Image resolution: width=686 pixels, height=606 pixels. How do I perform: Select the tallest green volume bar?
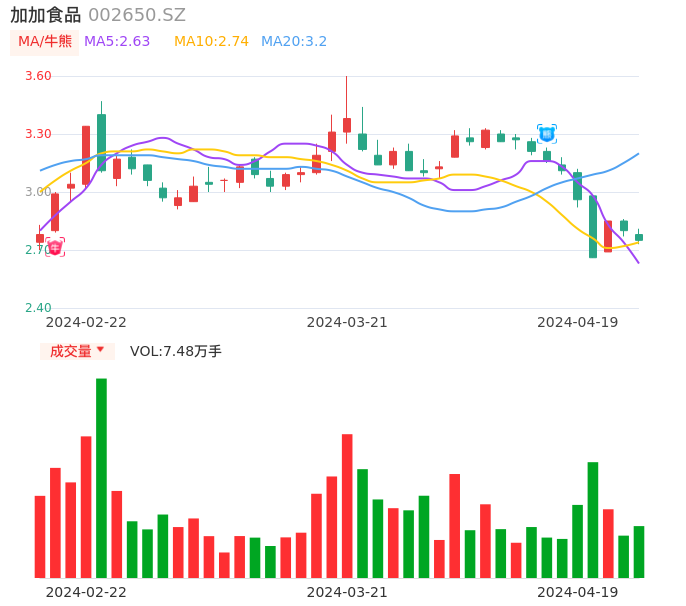click(101, 478)
